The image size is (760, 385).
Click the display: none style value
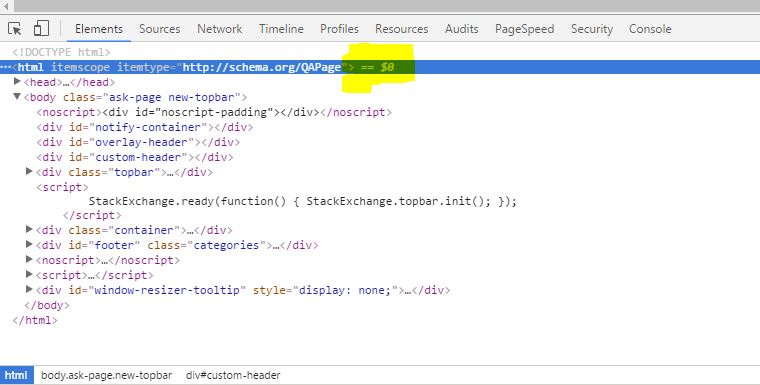coord(346,290)
